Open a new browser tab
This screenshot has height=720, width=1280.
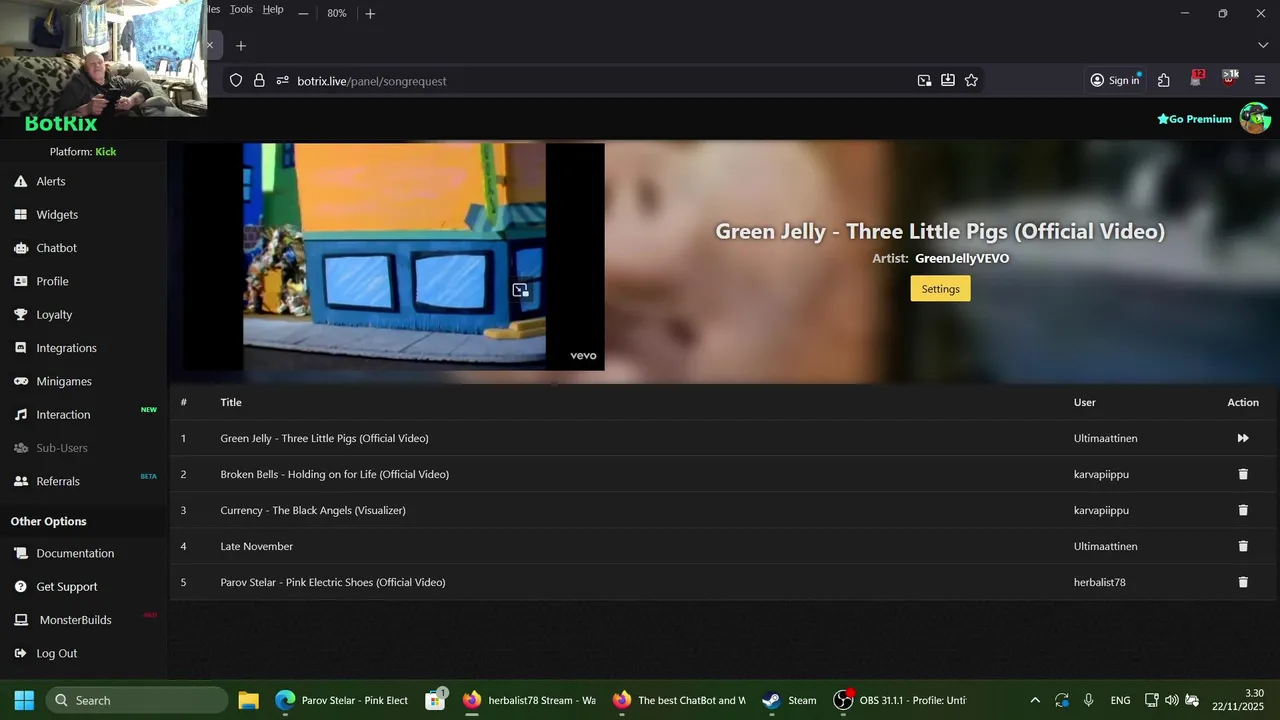coord(240,46)
